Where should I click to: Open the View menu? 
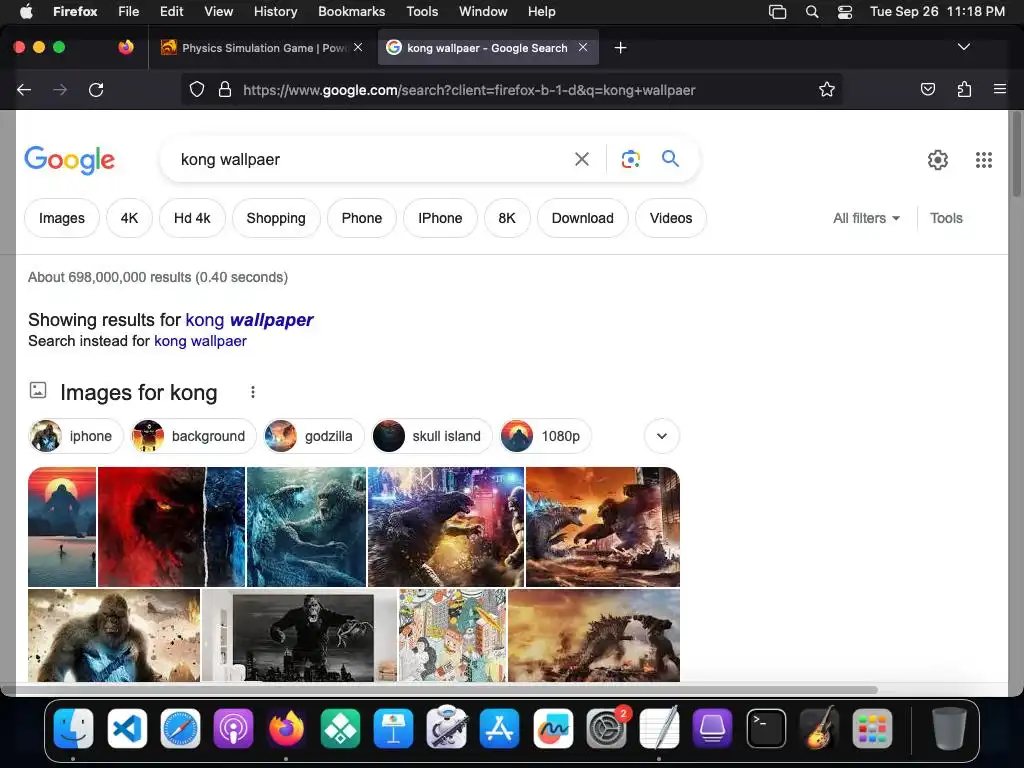pos(218,12)
